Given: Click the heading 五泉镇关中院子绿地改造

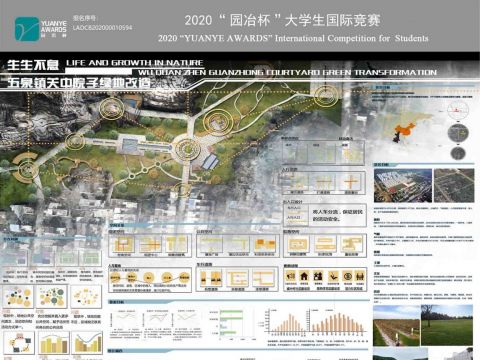Looking at the screenshot, I should (x=79, y=83).
